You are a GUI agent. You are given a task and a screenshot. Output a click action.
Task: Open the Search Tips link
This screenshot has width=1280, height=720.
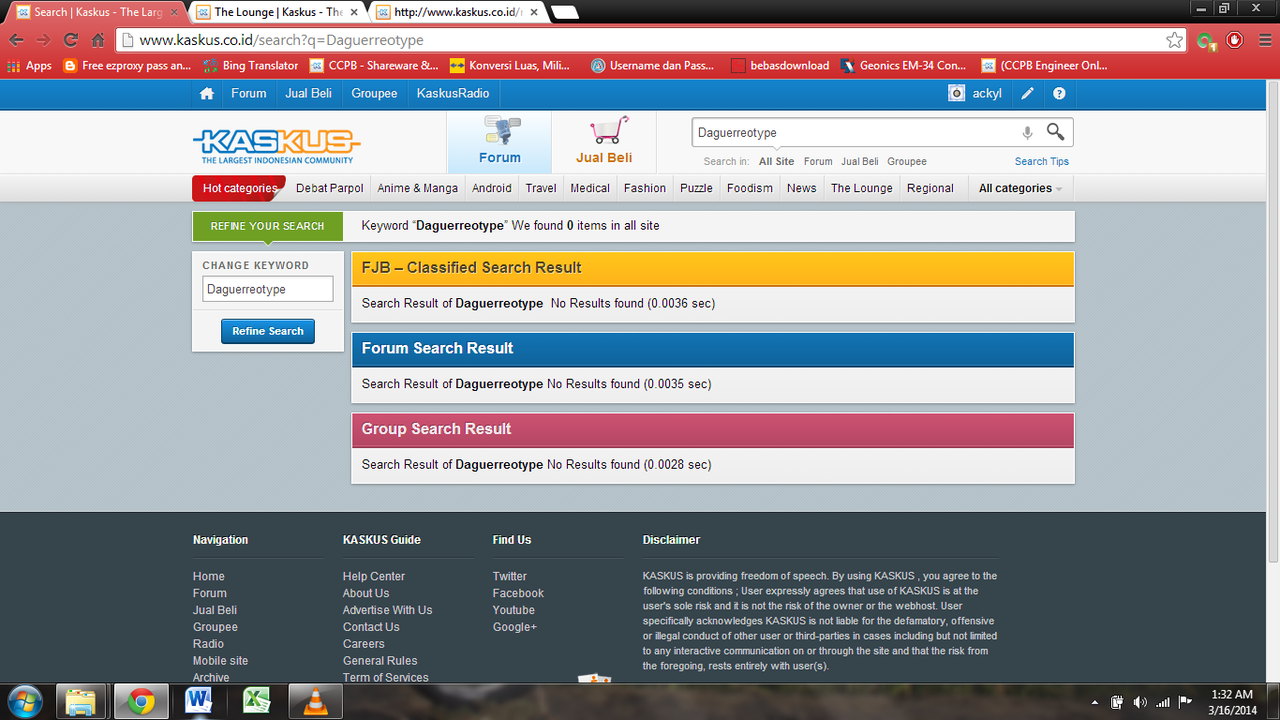[x=1042, y=161]
